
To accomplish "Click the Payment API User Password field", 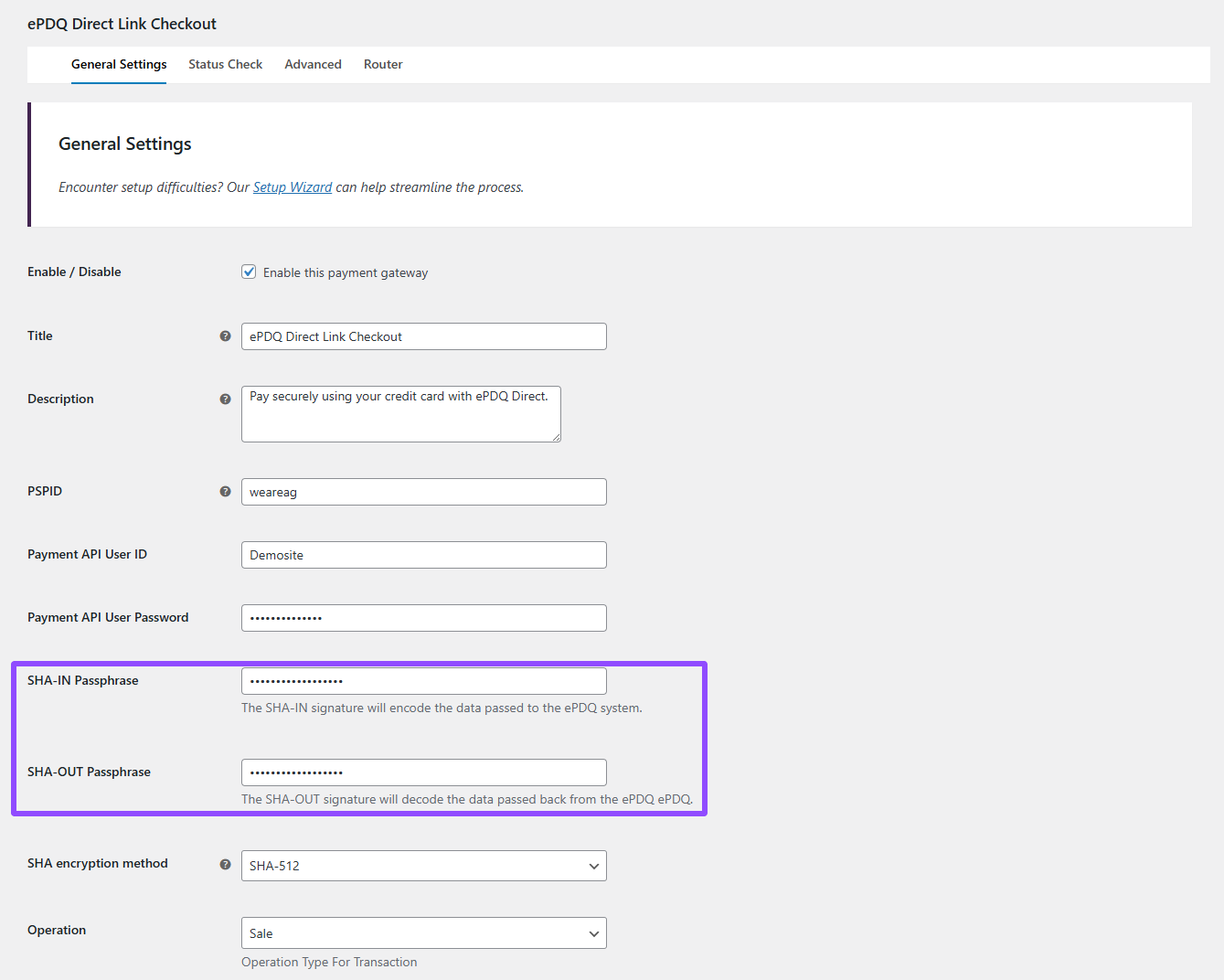I will click(x=424, y=618).
